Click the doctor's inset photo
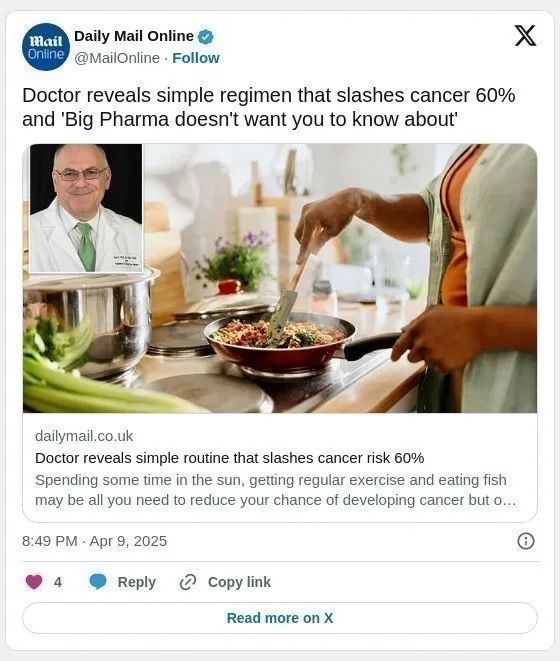Screen dimensions: 560x661 pyautogui.click(x=86, y=208)
